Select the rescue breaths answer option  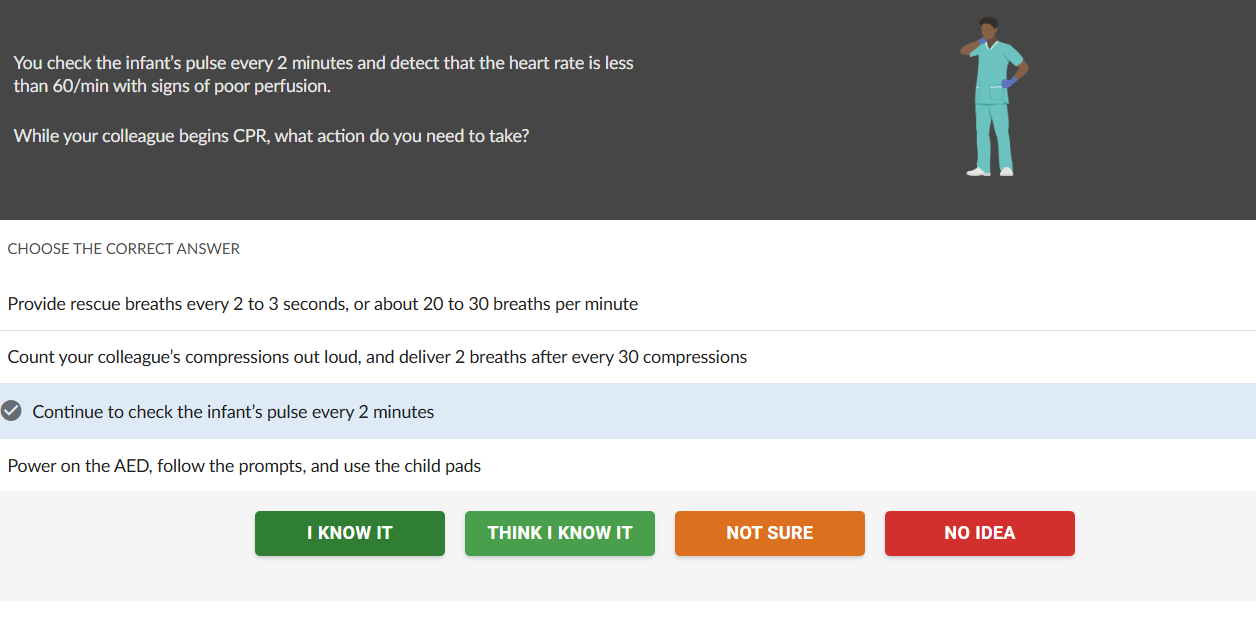[323, 304]
